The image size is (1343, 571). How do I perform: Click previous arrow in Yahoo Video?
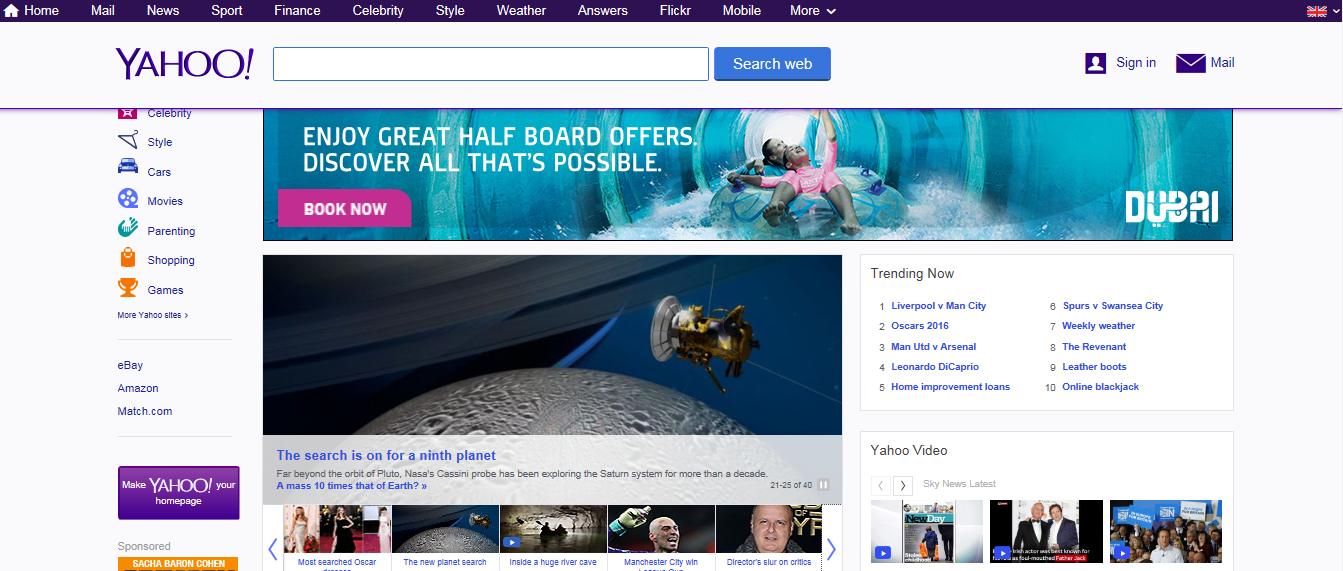tap(880, 485)
